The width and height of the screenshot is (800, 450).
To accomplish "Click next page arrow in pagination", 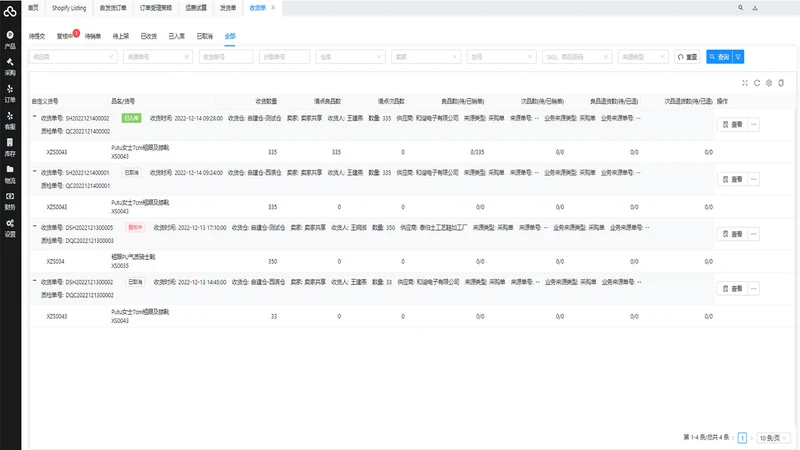I will click(751, 438).
